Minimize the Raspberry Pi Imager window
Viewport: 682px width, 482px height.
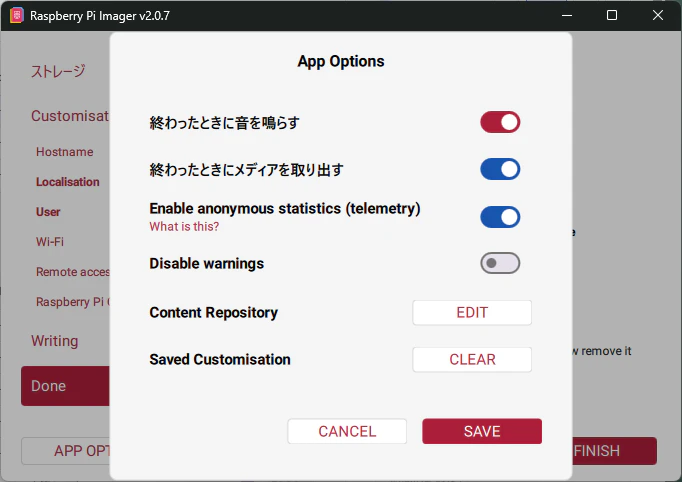pyautogui.click(x=567, y=16)
